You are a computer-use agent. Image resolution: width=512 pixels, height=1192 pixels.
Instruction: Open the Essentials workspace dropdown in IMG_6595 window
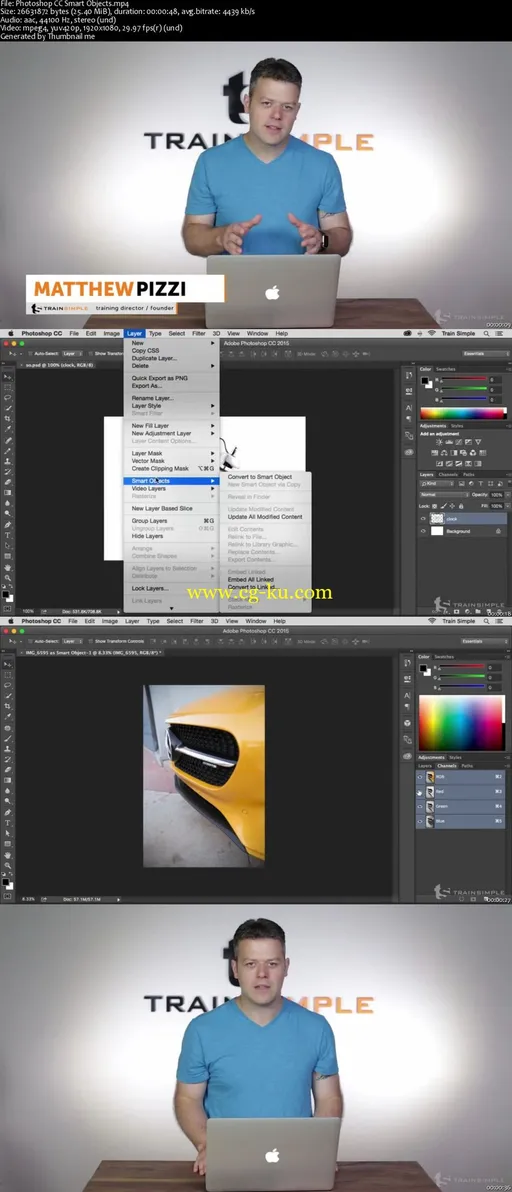pyautogui.click(x=485, y=641)
